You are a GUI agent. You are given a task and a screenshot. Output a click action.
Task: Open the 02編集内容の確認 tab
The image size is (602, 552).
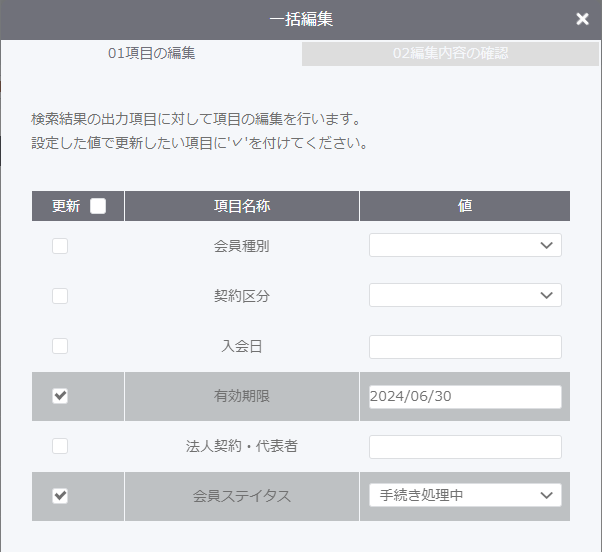coord(450,53)
